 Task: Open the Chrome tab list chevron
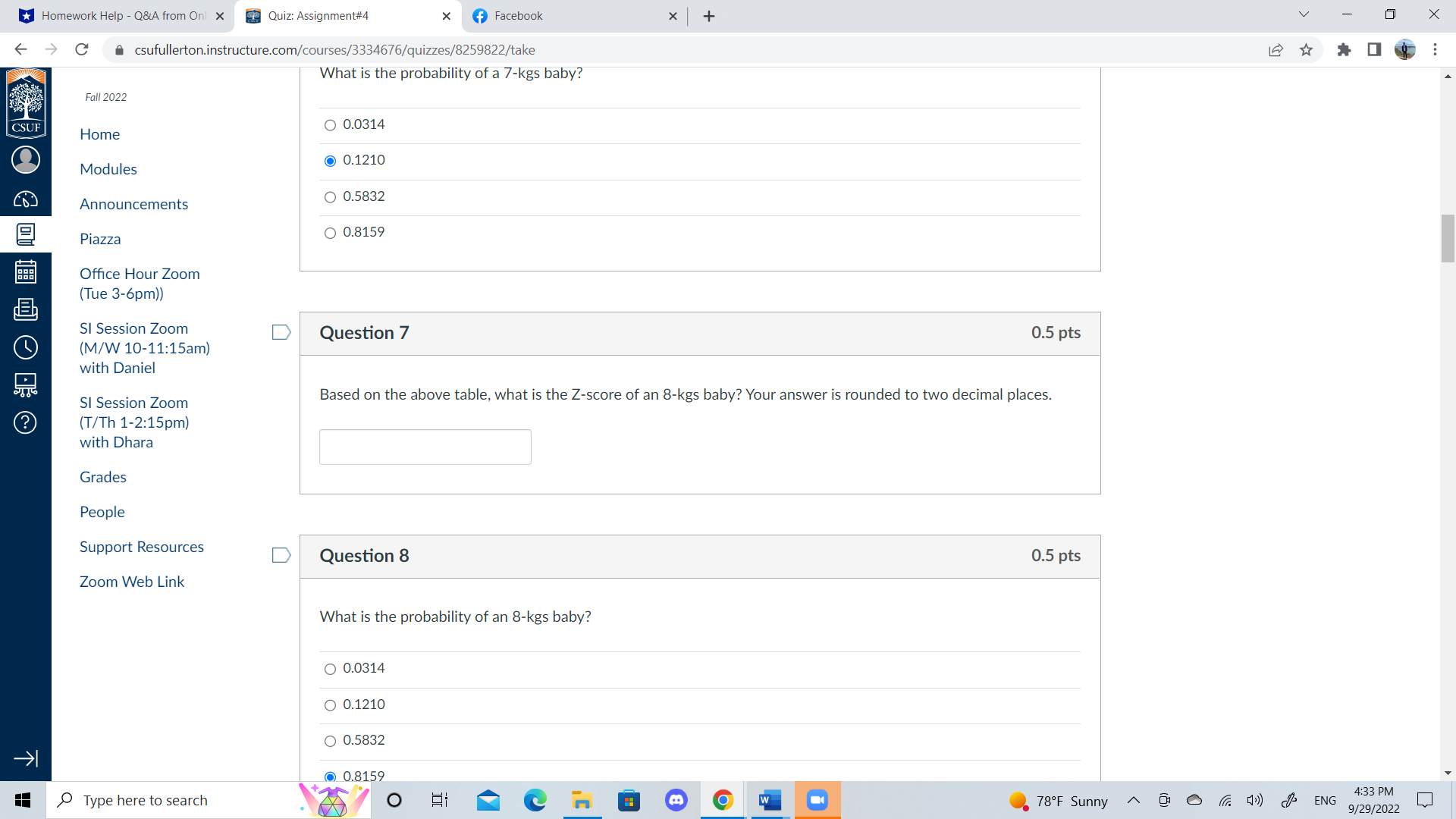click(1303, 15)
